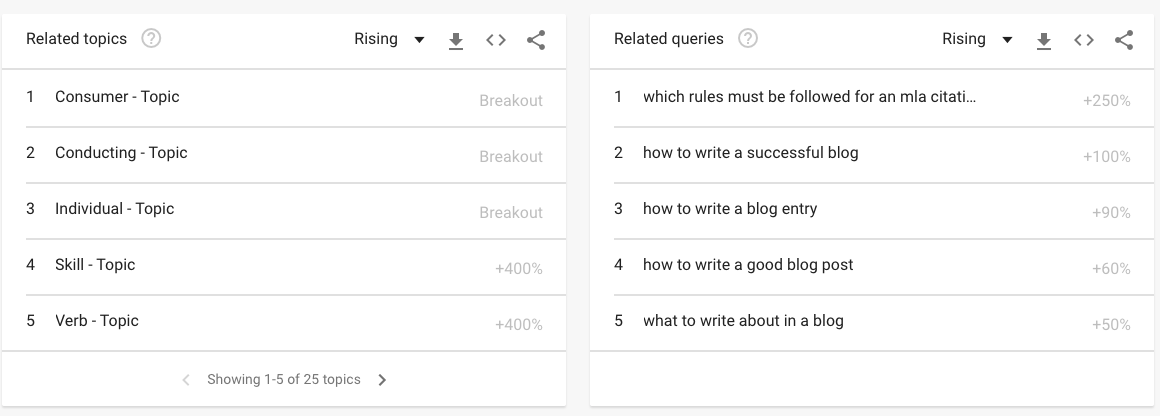Click the Verb - Topic entry
1160x416 pixels.
click(97, 321)
